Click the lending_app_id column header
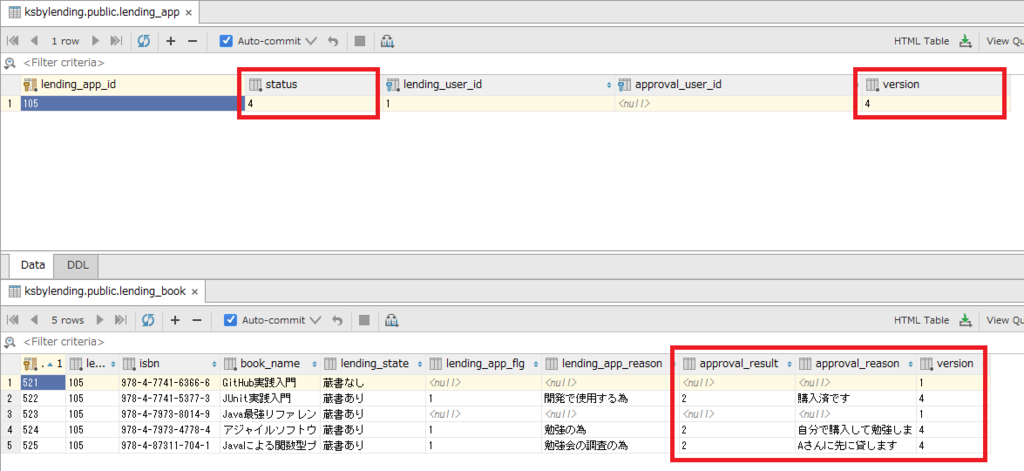Viewport: 1024px width, 471px height. click(x=132, y=84)
